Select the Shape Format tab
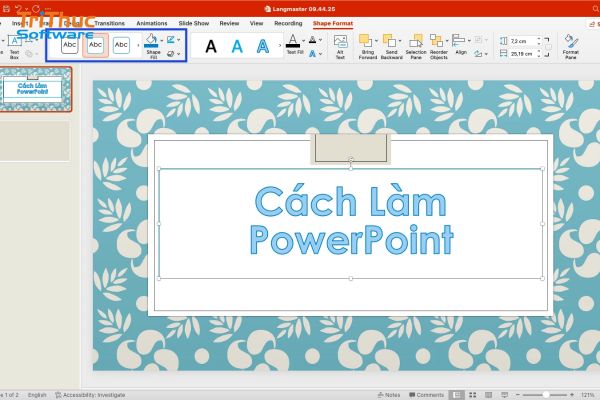600x400 pixels. [x=333, y=23]
